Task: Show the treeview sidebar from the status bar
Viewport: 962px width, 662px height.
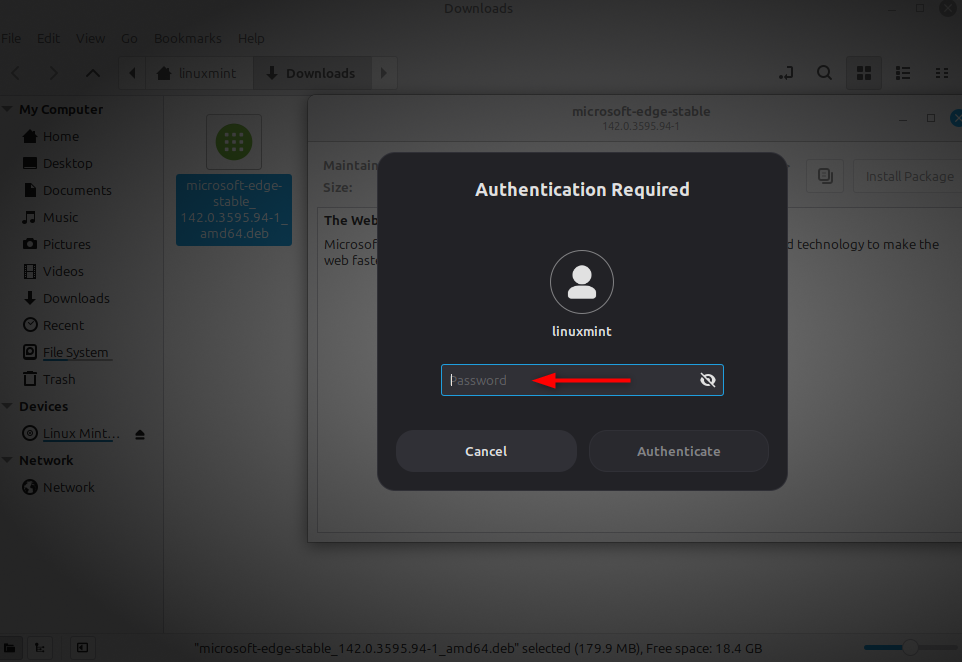Action: pyautogui.click(x=40, y=648)
